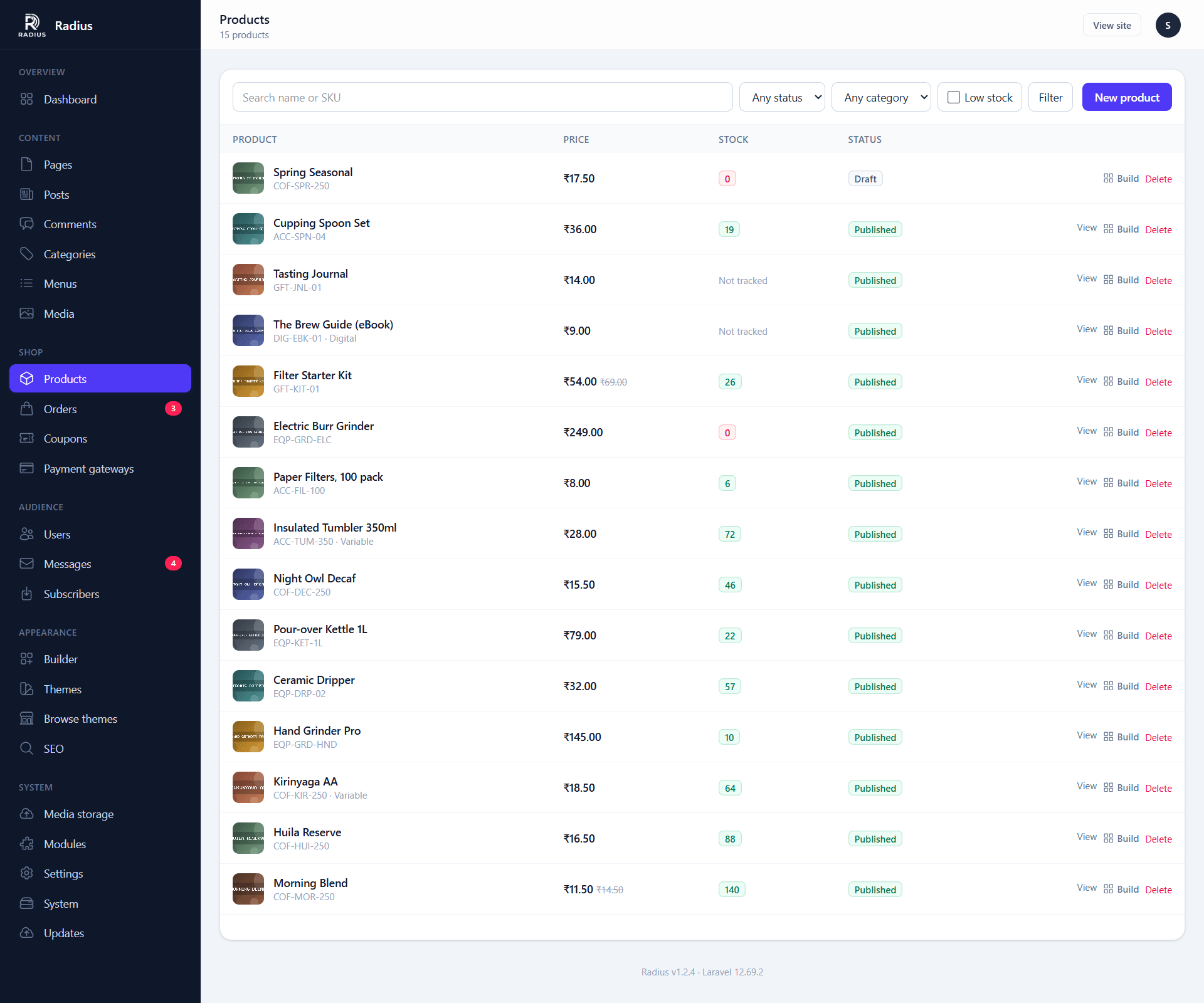Click the Morning Blend product thumbnail
The height and width of the screenshot is (1003, 1204).
[x=248, y=889]
